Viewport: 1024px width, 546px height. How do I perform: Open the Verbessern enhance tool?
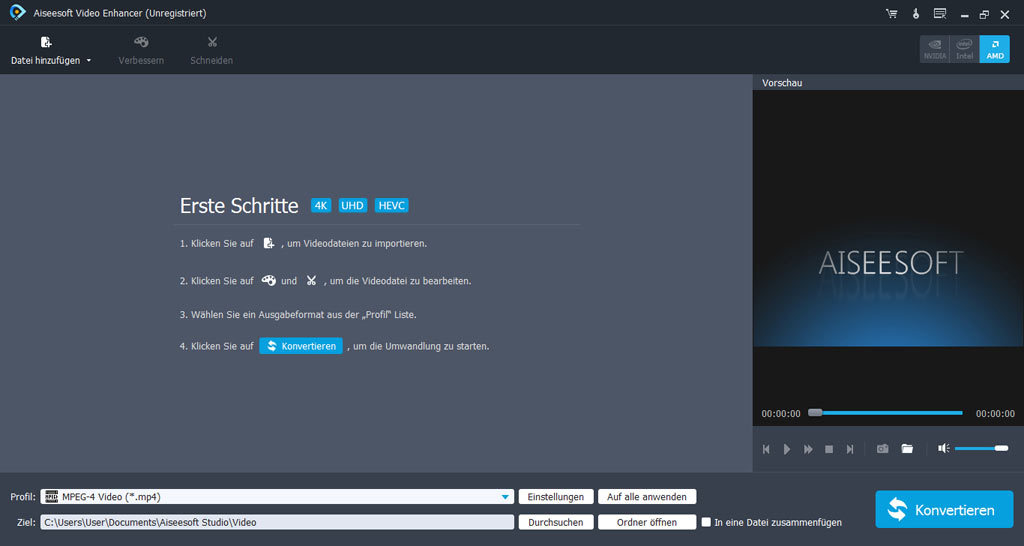click(x=141, y=51)
